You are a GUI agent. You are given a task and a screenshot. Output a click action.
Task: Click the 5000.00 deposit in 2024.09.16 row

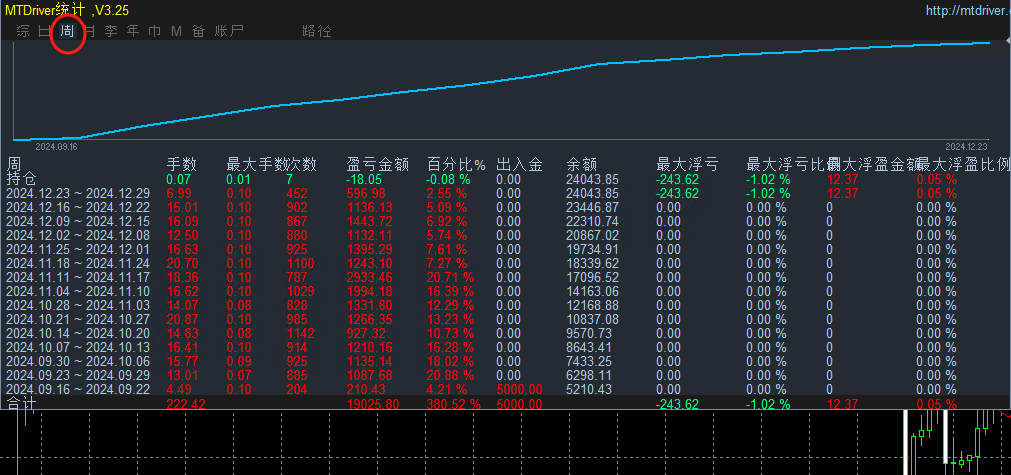pos(519,389)
